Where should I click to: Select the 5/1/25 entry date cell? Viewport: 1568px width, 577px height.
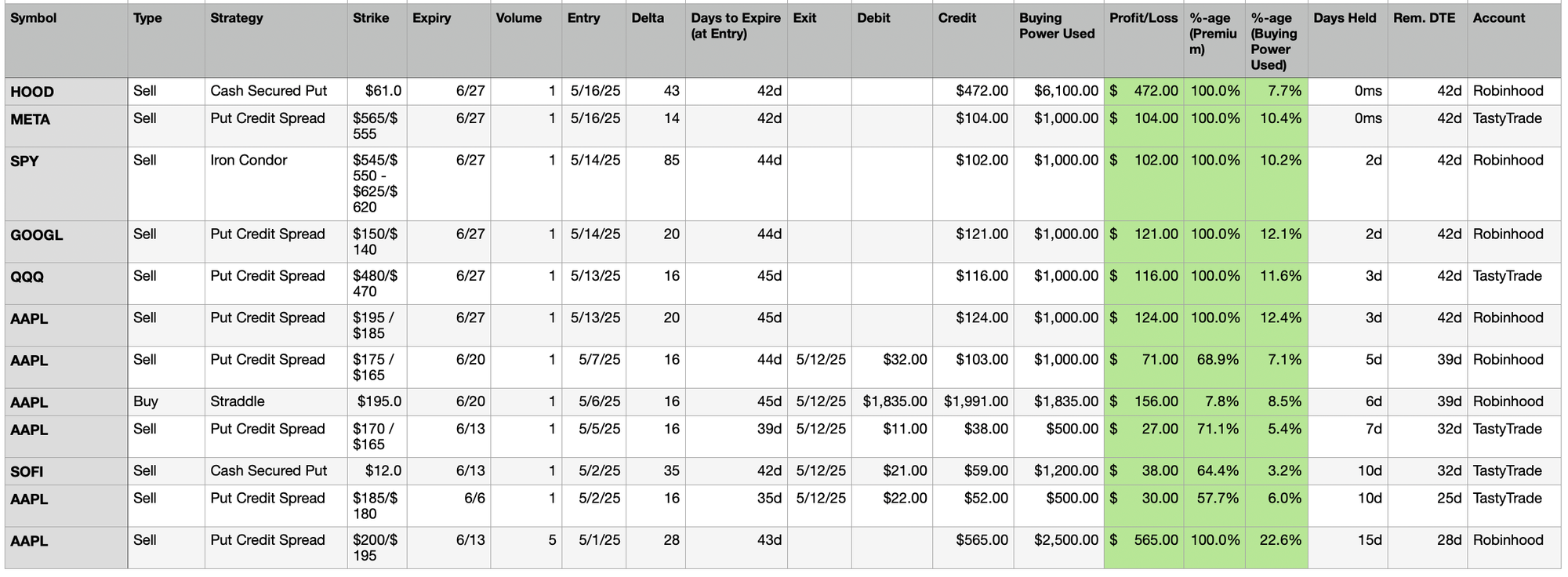pyautogui.click(x=593, y=547)
